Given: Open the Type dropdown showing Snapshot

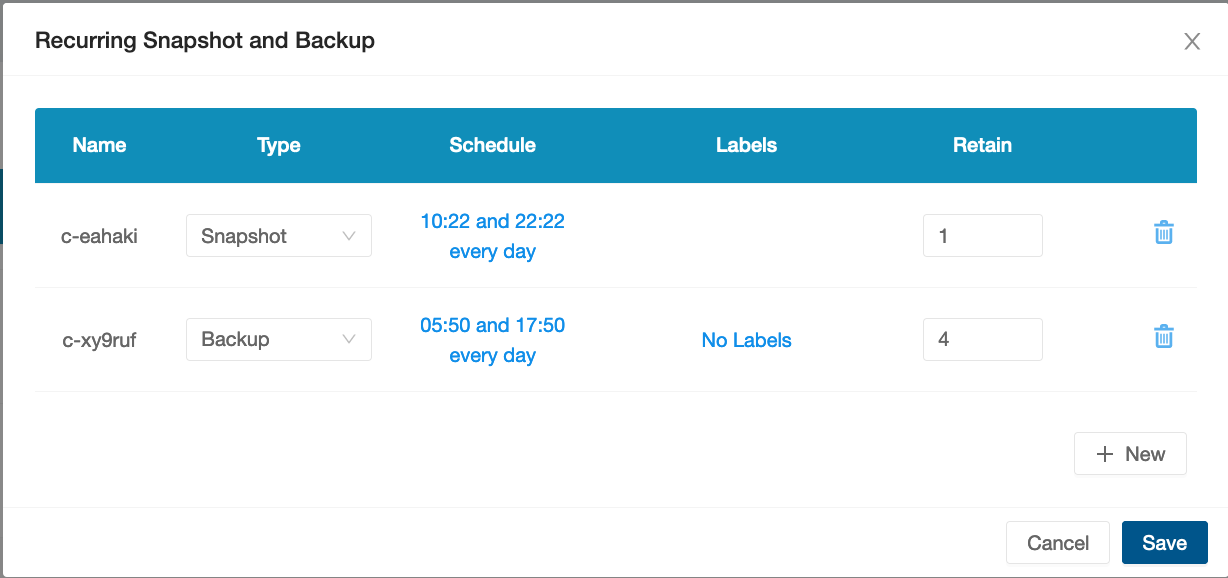Looking at the screenshot, I should click(278, 235).
